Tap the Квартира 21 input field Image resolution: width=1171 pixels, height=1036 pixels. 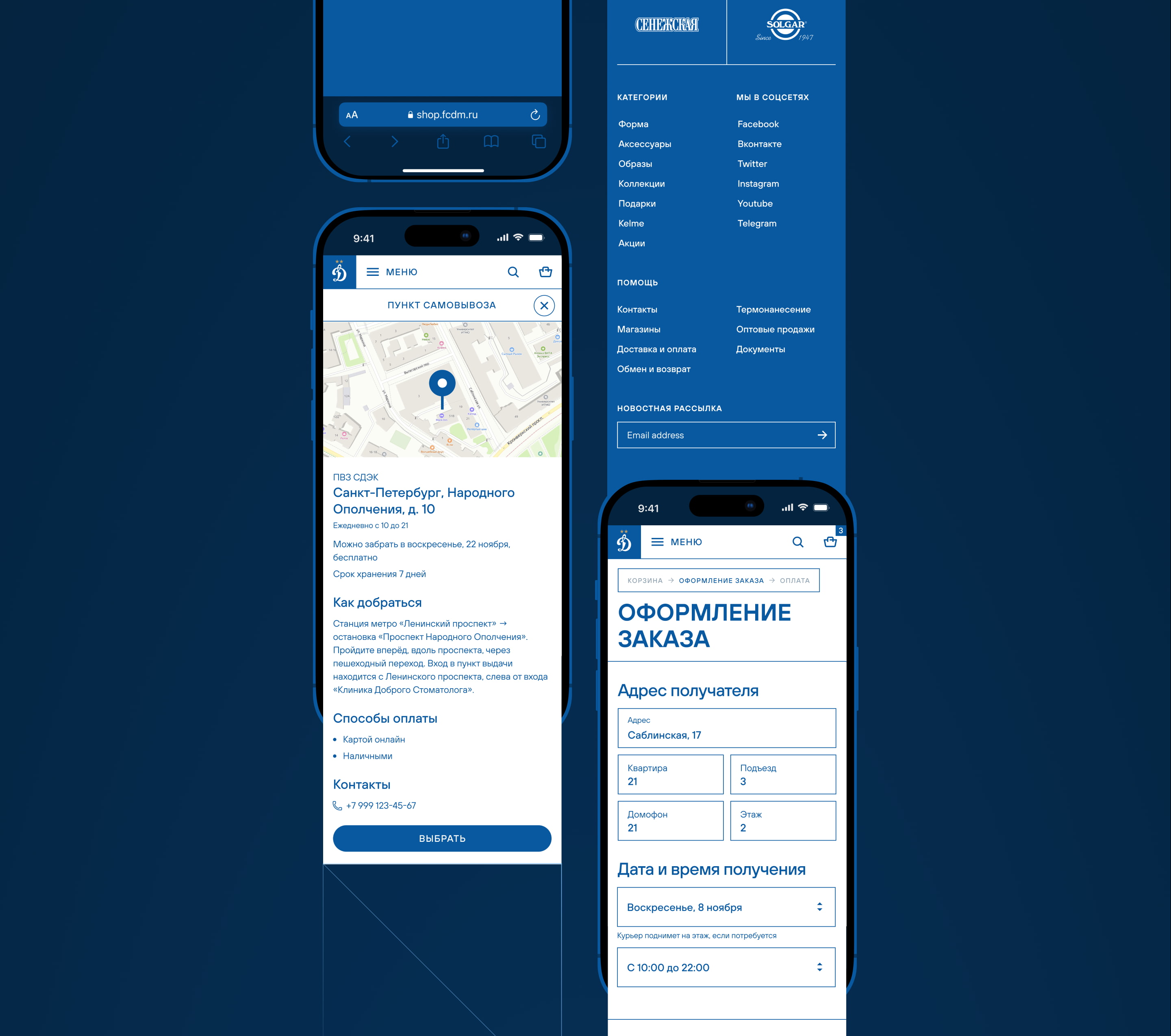(669, 775)
